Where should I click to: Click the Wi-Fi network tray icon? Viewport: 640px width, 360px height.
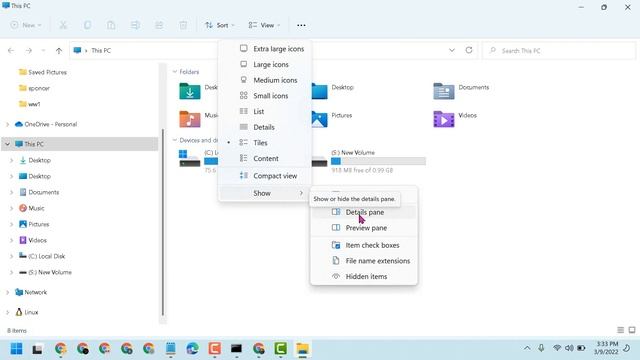(557, 348)
